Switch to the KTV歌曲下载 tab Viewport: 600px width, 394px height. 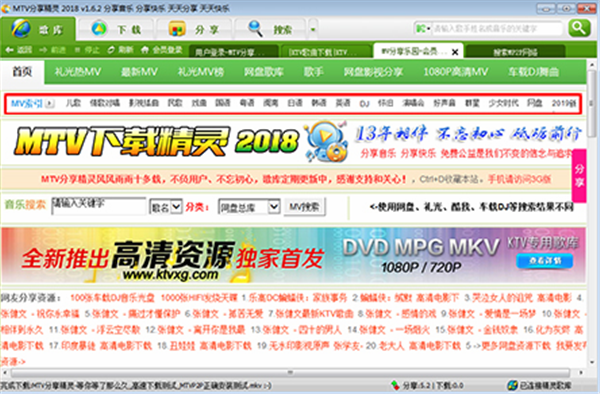[x=326, y=52]
